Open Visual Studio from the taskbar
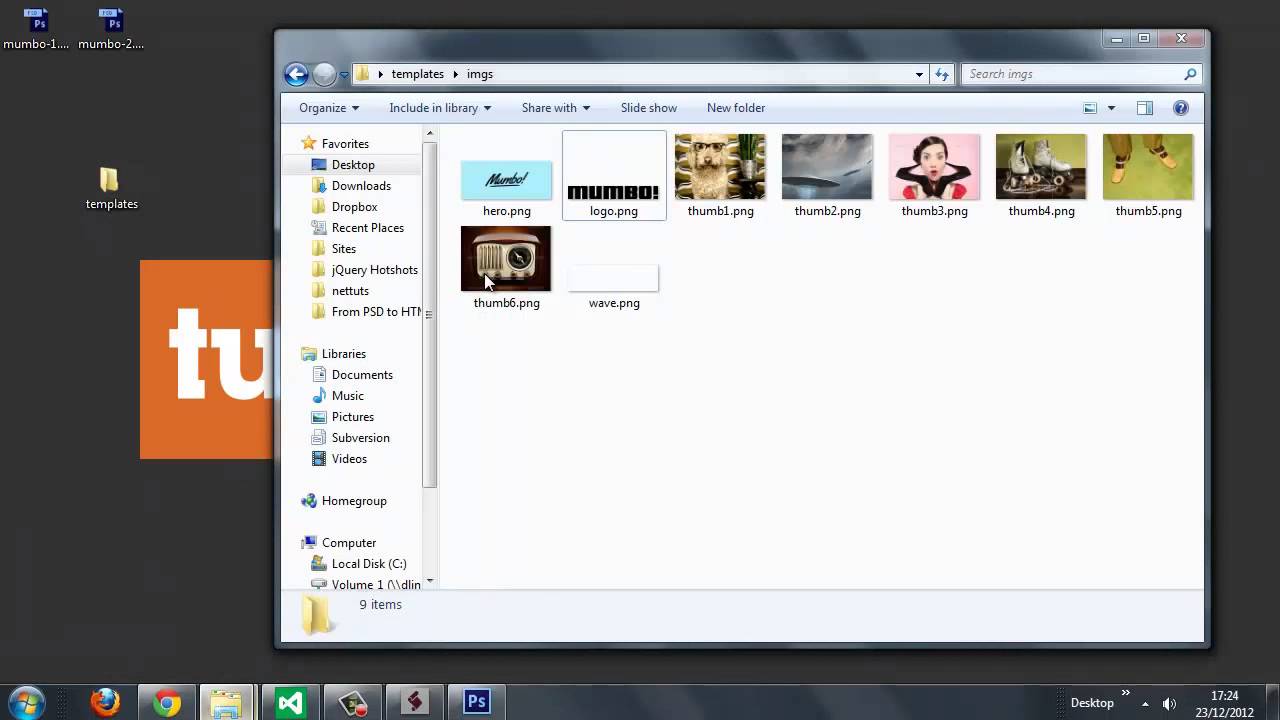 (x=291, y=702)
